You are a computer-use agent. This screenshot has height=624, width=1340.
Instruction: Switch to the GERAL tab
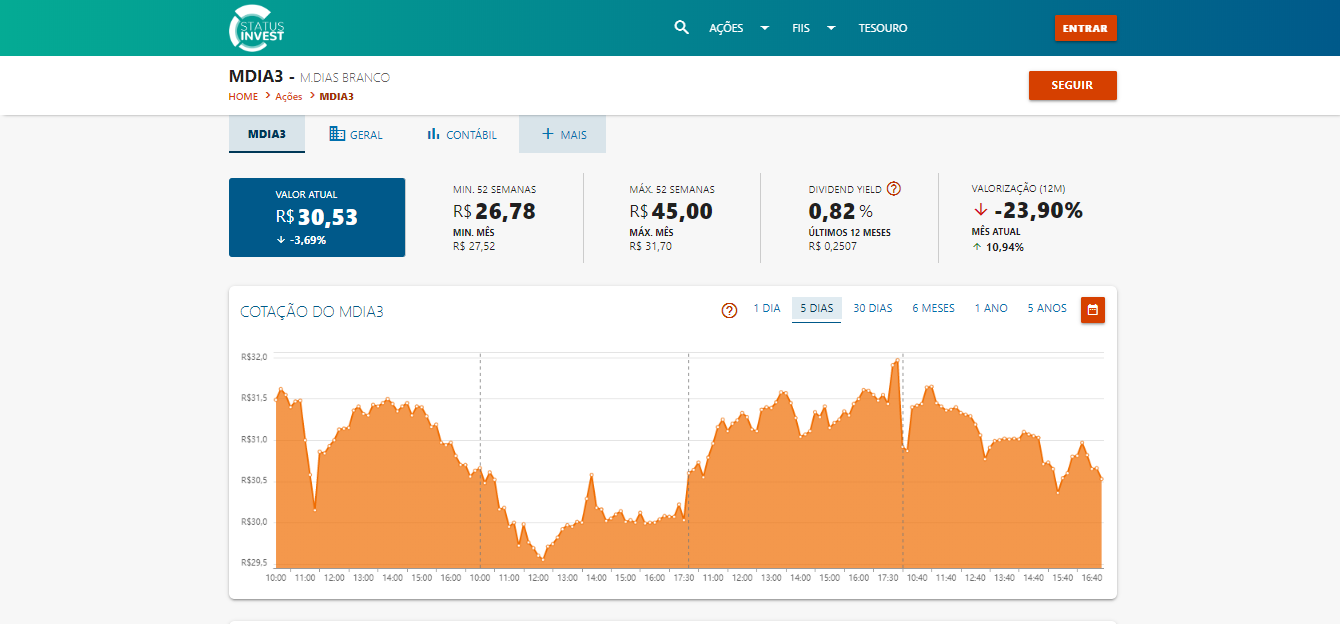coord(356,134)
